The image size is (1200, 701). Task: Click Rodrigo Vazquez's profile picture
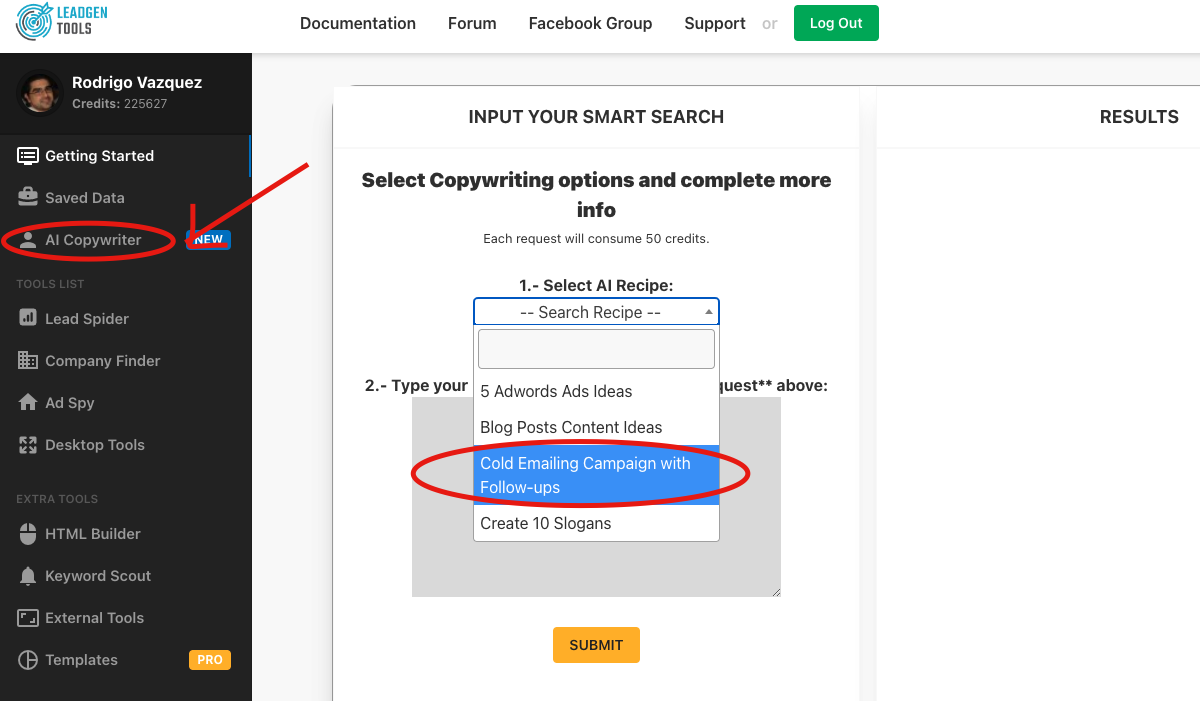(x=39, y=94)
